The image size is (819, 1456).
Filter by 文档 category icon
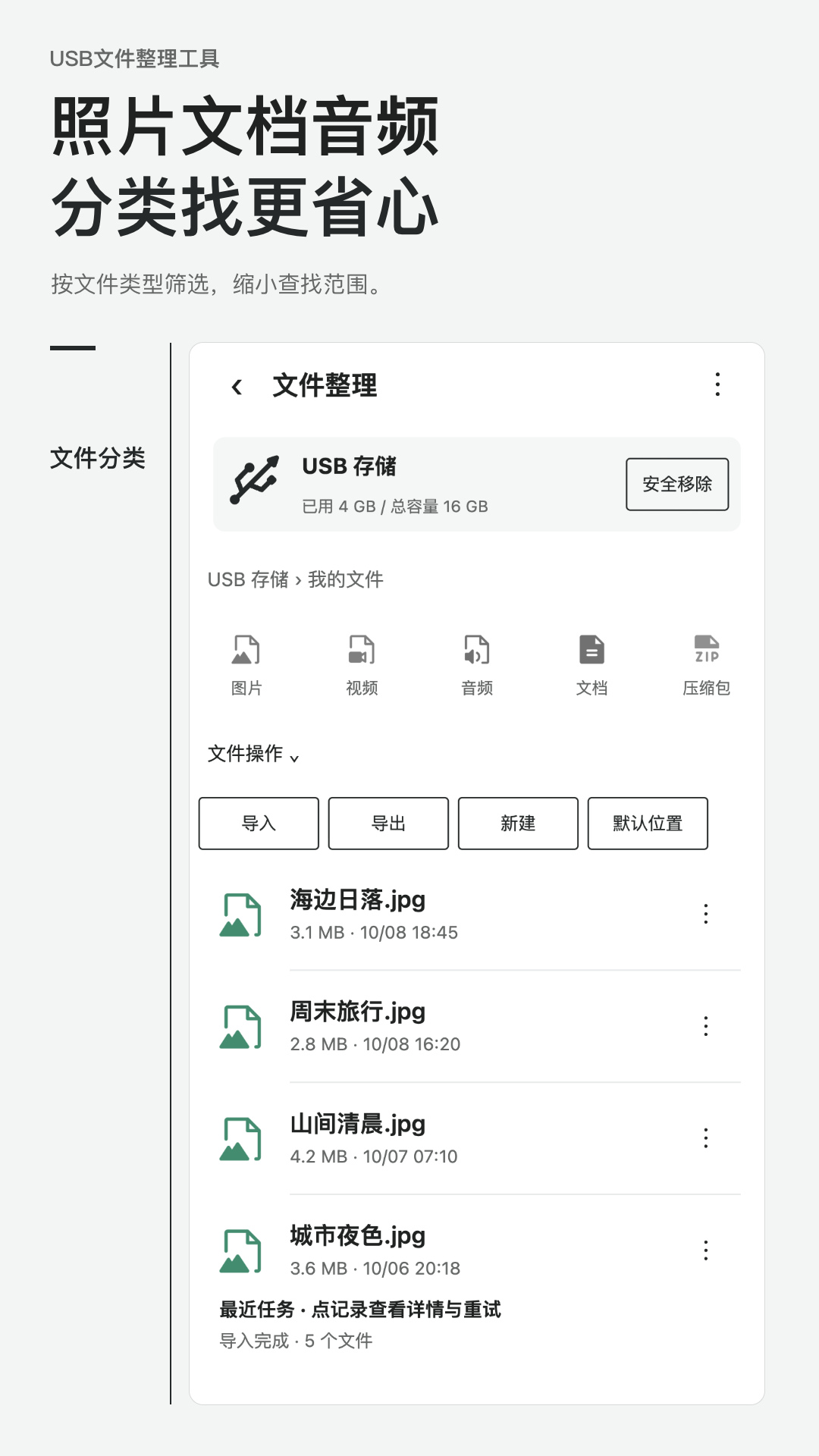click(x=591, y=650)
